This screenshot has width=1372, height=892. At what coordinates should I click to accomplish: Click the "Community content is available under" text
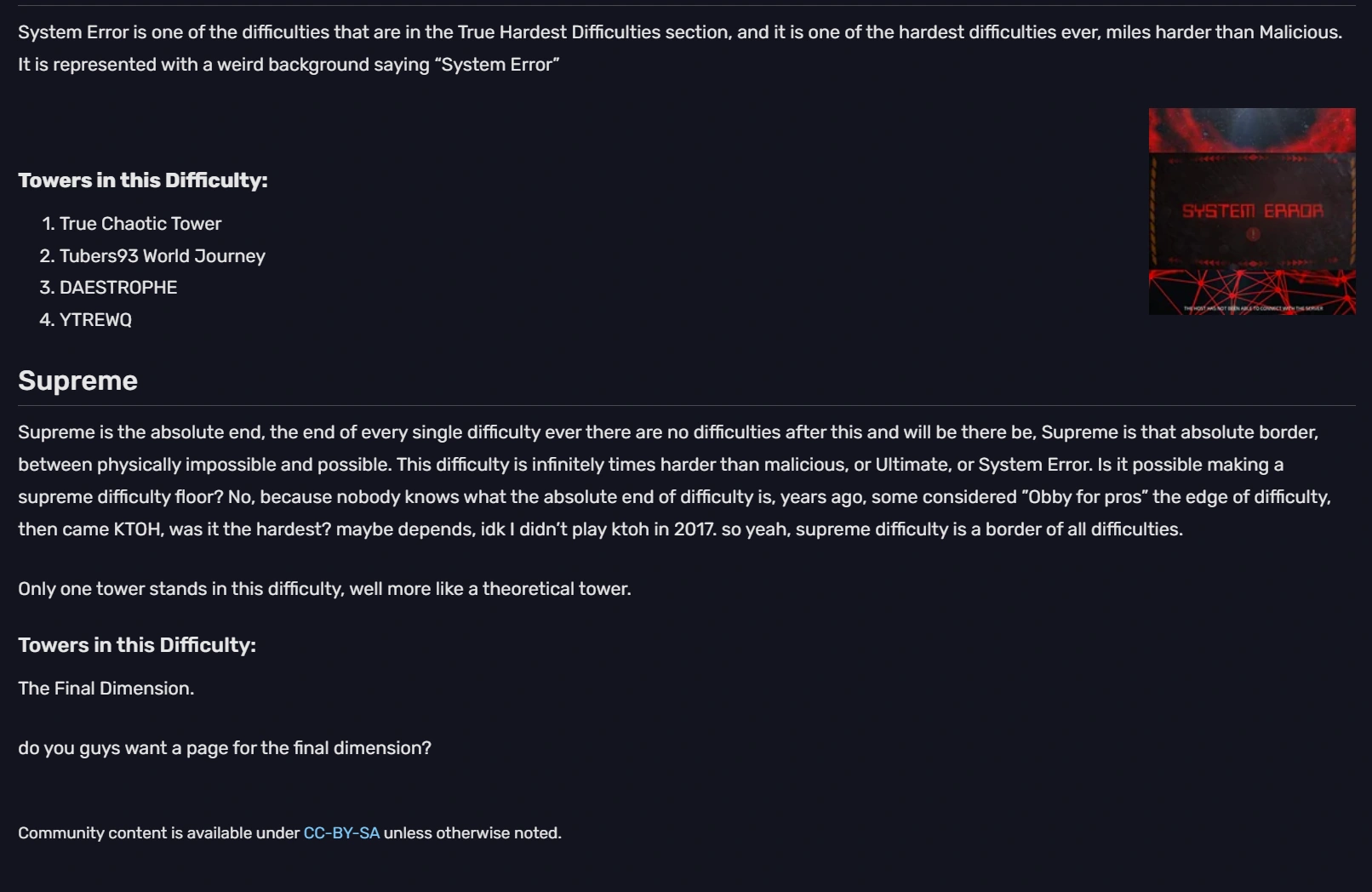coord(159,833)
